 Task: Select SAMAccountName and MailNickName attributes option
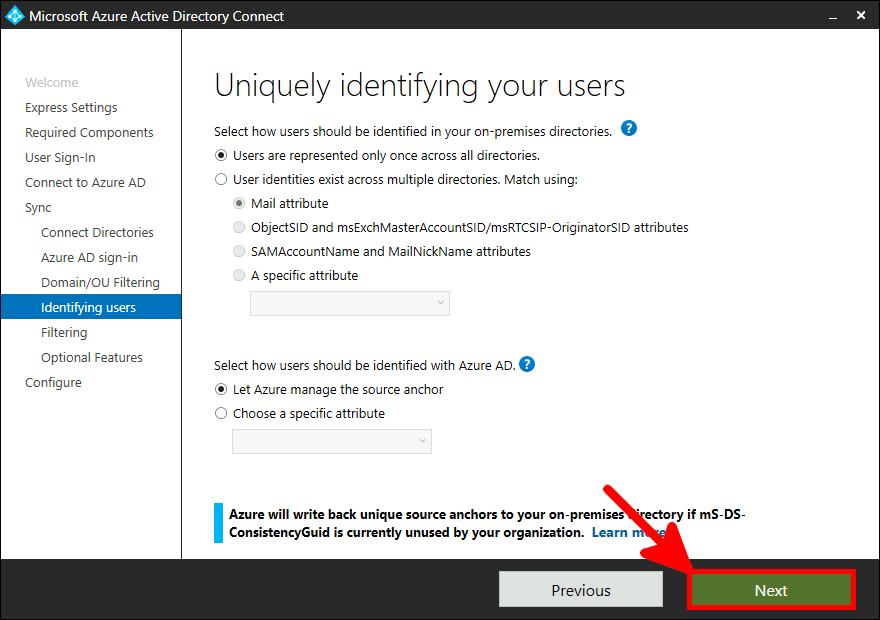pyautogui.click(x=238, y=251)
